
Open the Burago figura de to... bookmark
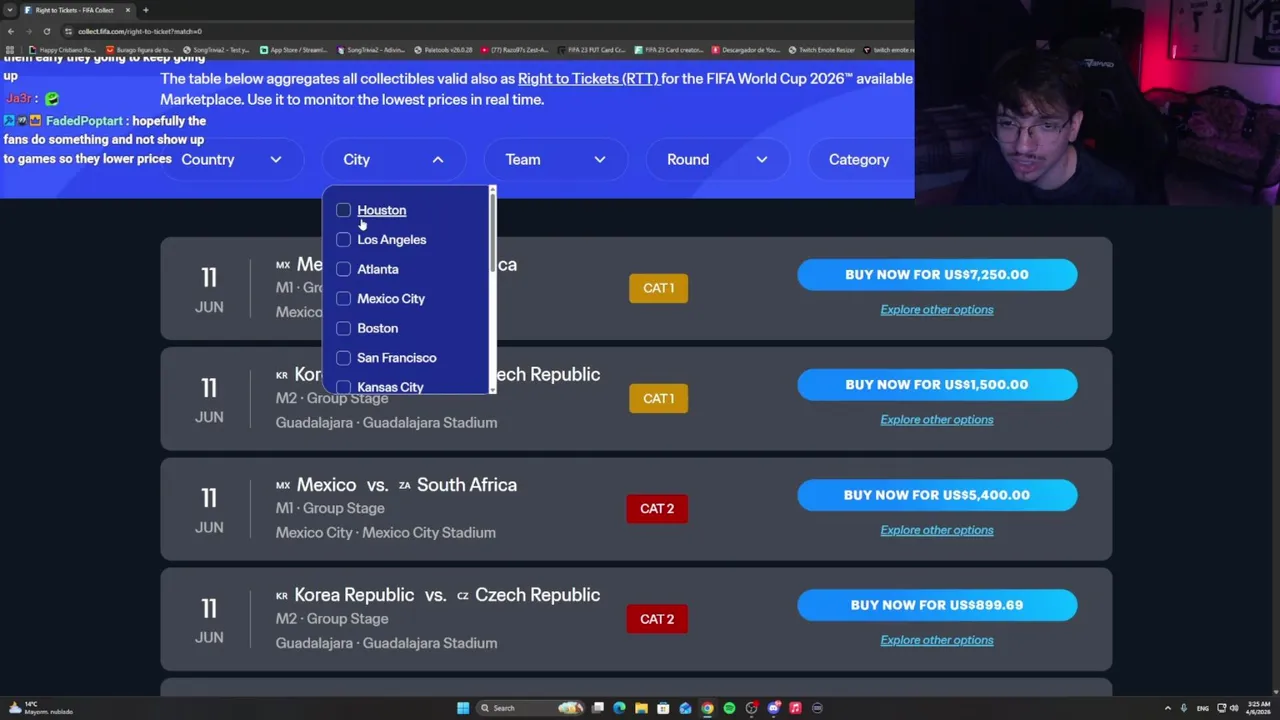click(139, 50)
